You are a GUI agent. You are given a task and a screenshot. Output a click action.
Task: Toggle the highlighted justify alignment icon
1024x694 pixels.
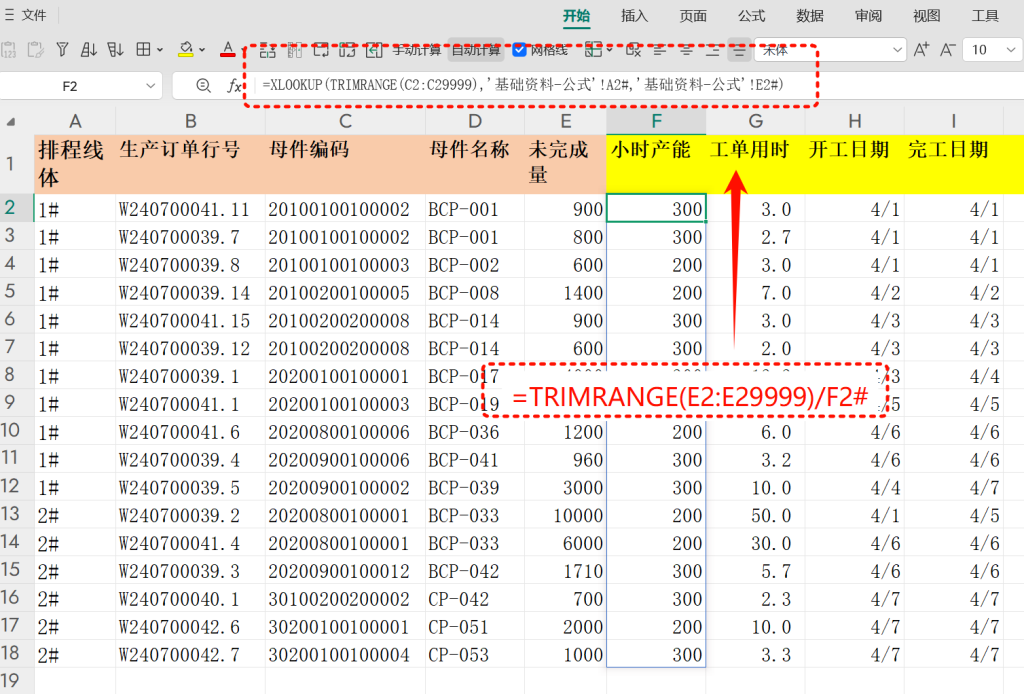click(x=739, y=50)
